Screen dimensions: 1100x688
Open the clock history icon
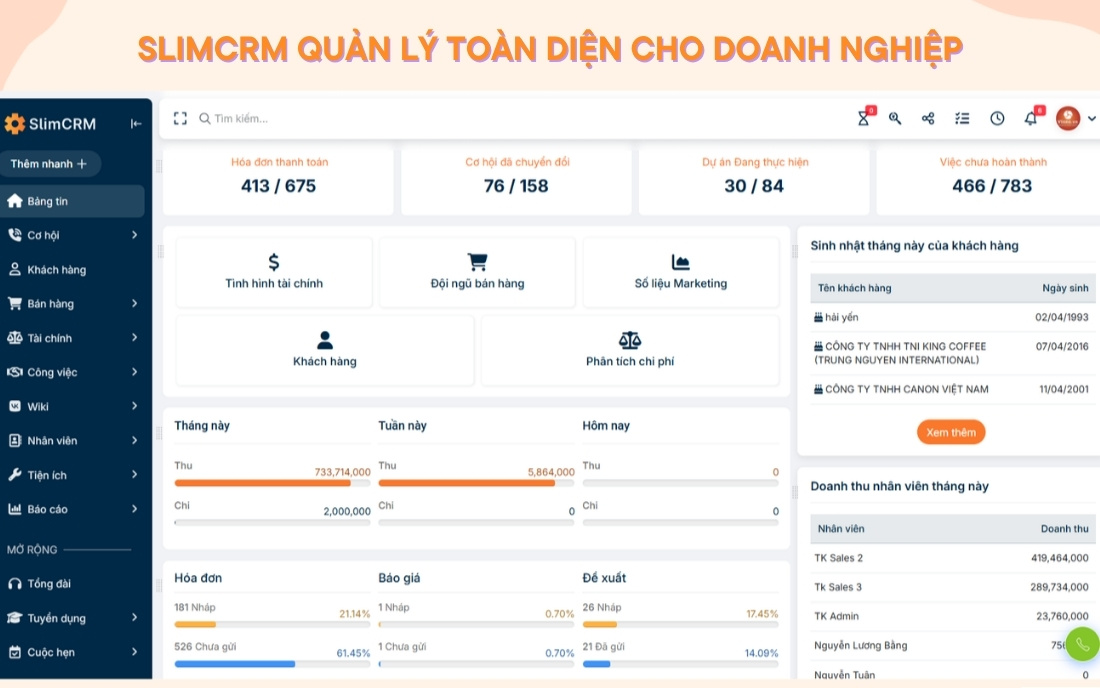point(997,119)
